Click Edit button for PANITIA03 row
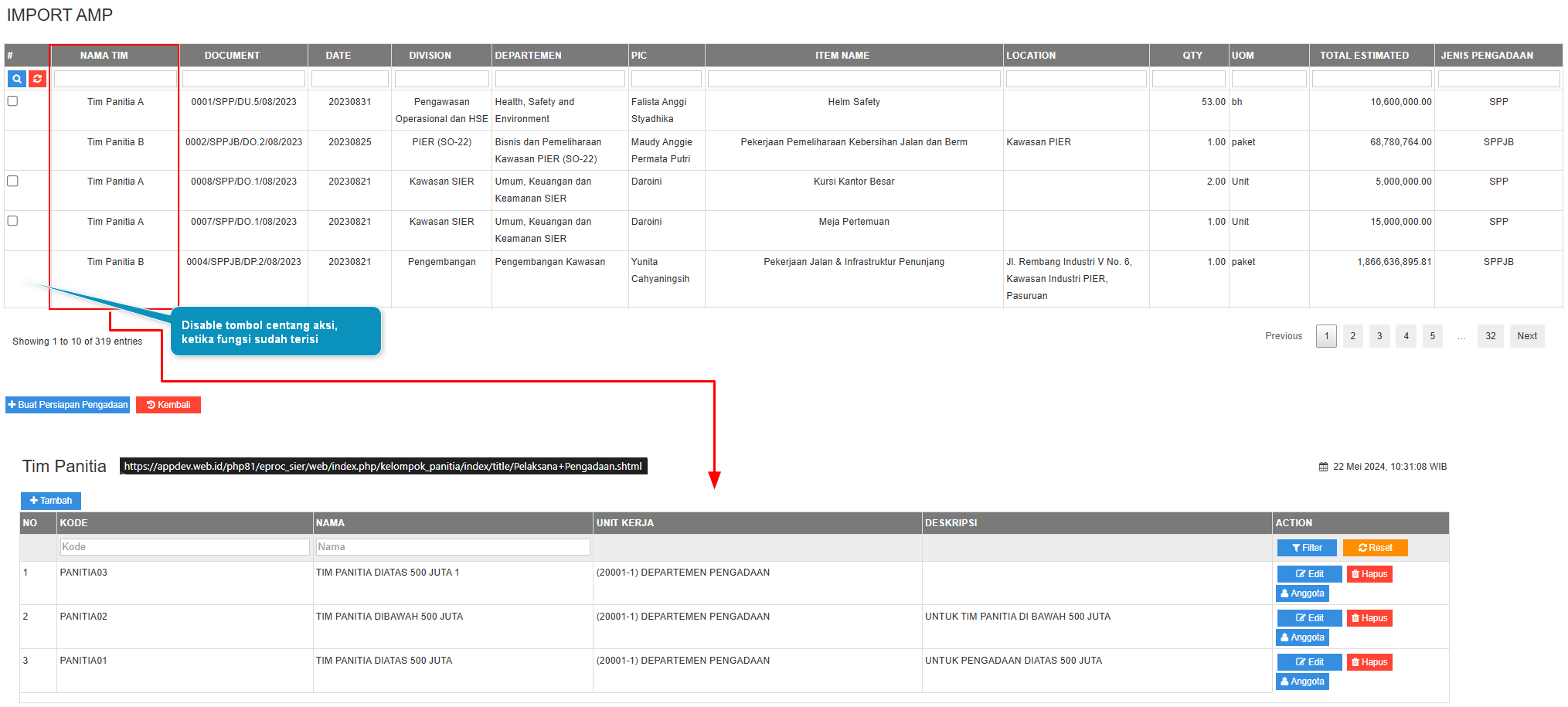 pos(1309,574)
